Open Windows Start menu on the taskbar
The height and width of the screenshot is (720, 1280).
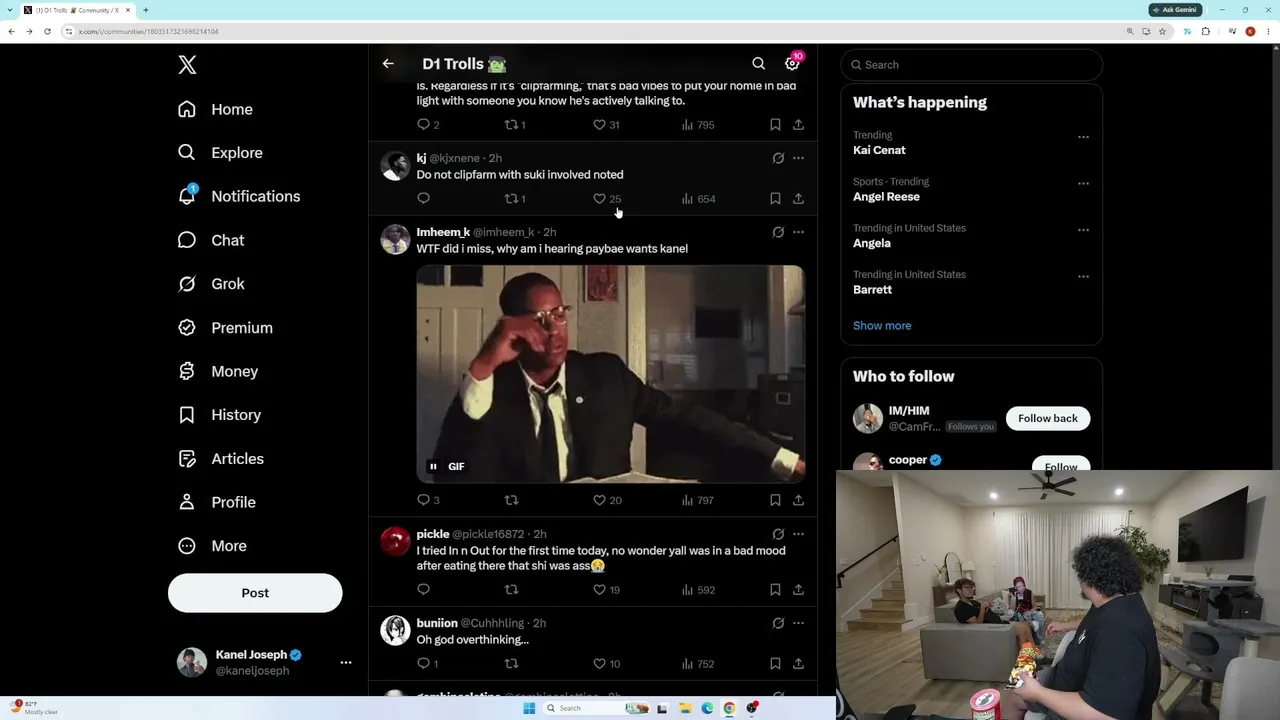pyautogui.click(x=529, y=708)
